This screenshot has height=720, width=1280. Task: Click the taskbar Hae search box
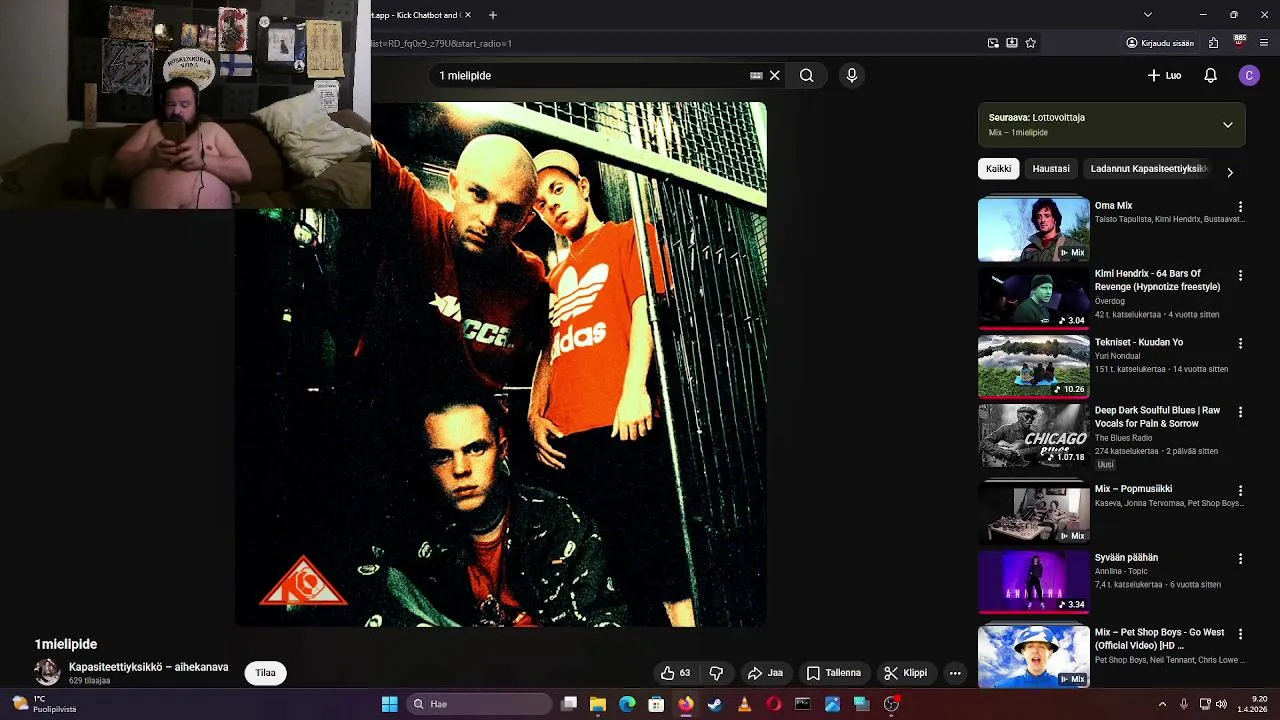point(479,704)
